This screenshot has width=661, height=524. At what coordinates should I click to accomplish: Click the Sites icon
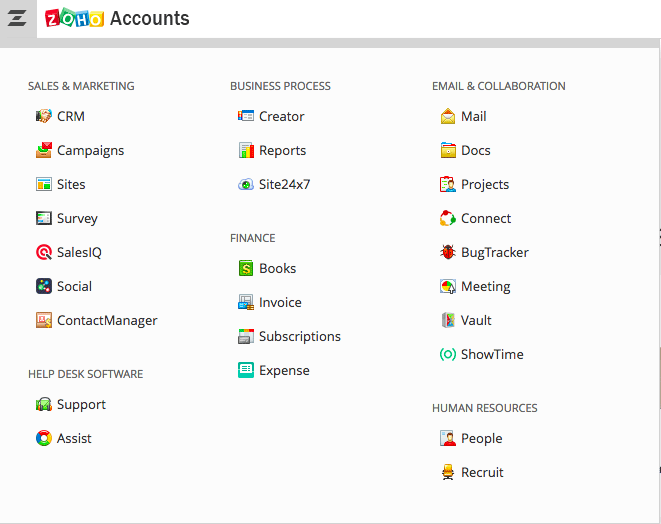pos(44,184)
